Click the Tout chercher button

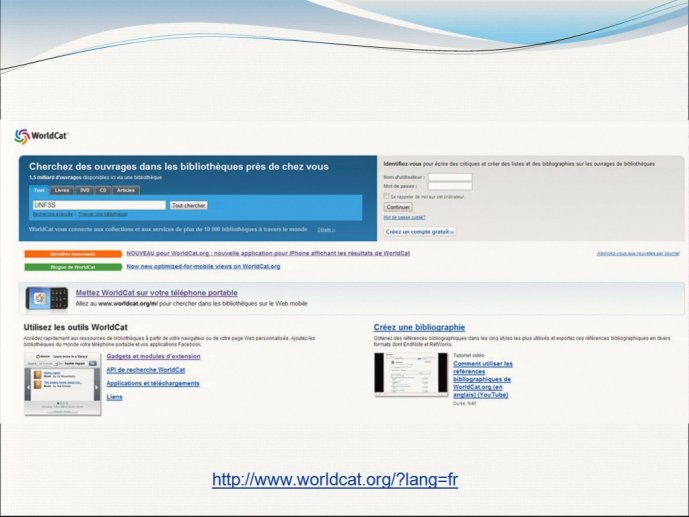coord(189,205)
